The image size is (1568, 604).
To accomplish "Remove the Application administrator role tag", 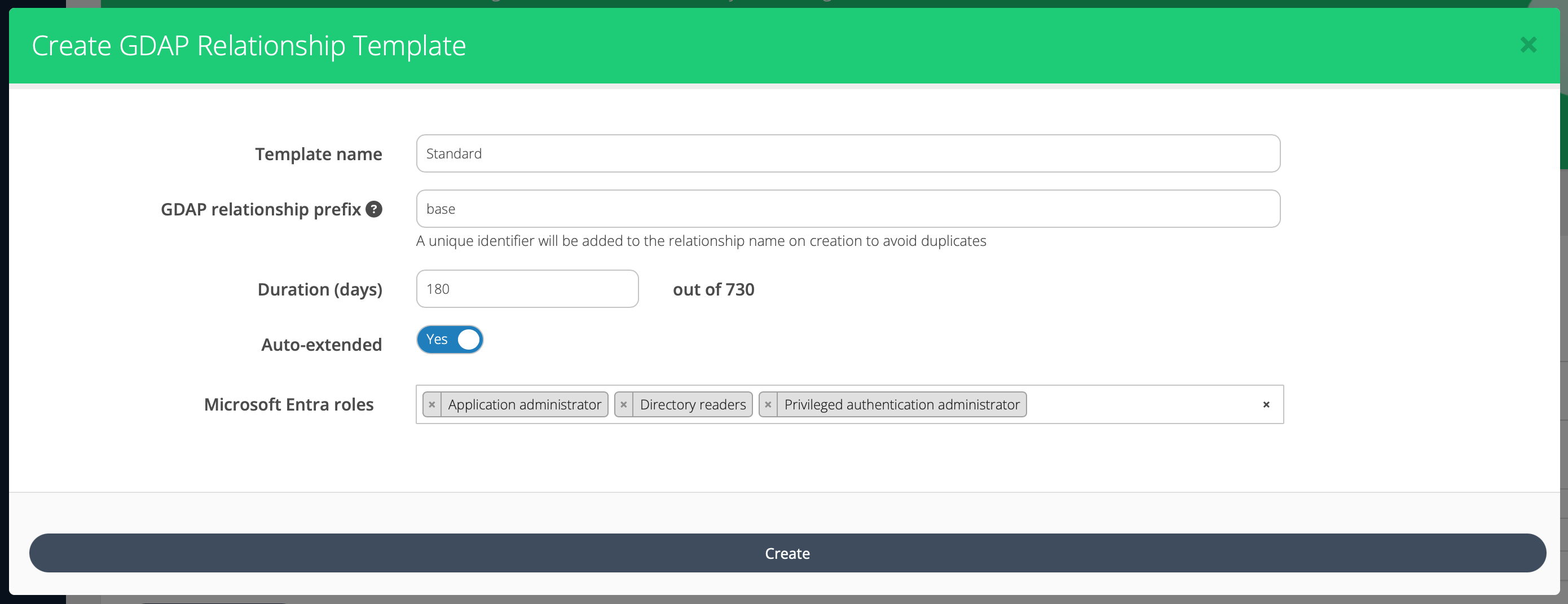I will click(432, 404).
